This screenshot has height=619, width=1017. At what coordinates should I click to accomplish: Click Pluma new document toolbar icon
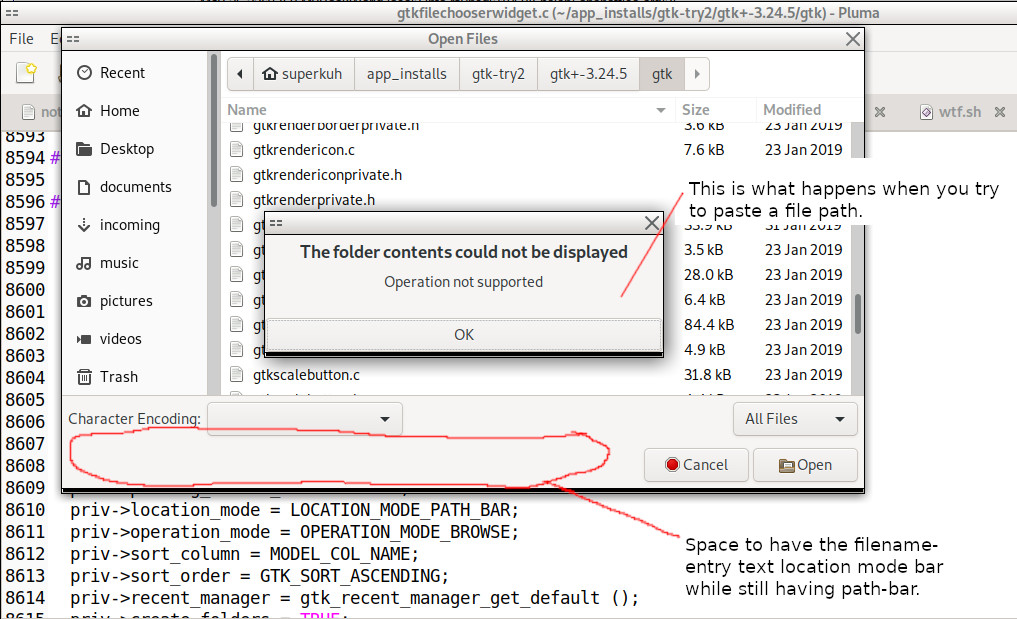(26, 73)
